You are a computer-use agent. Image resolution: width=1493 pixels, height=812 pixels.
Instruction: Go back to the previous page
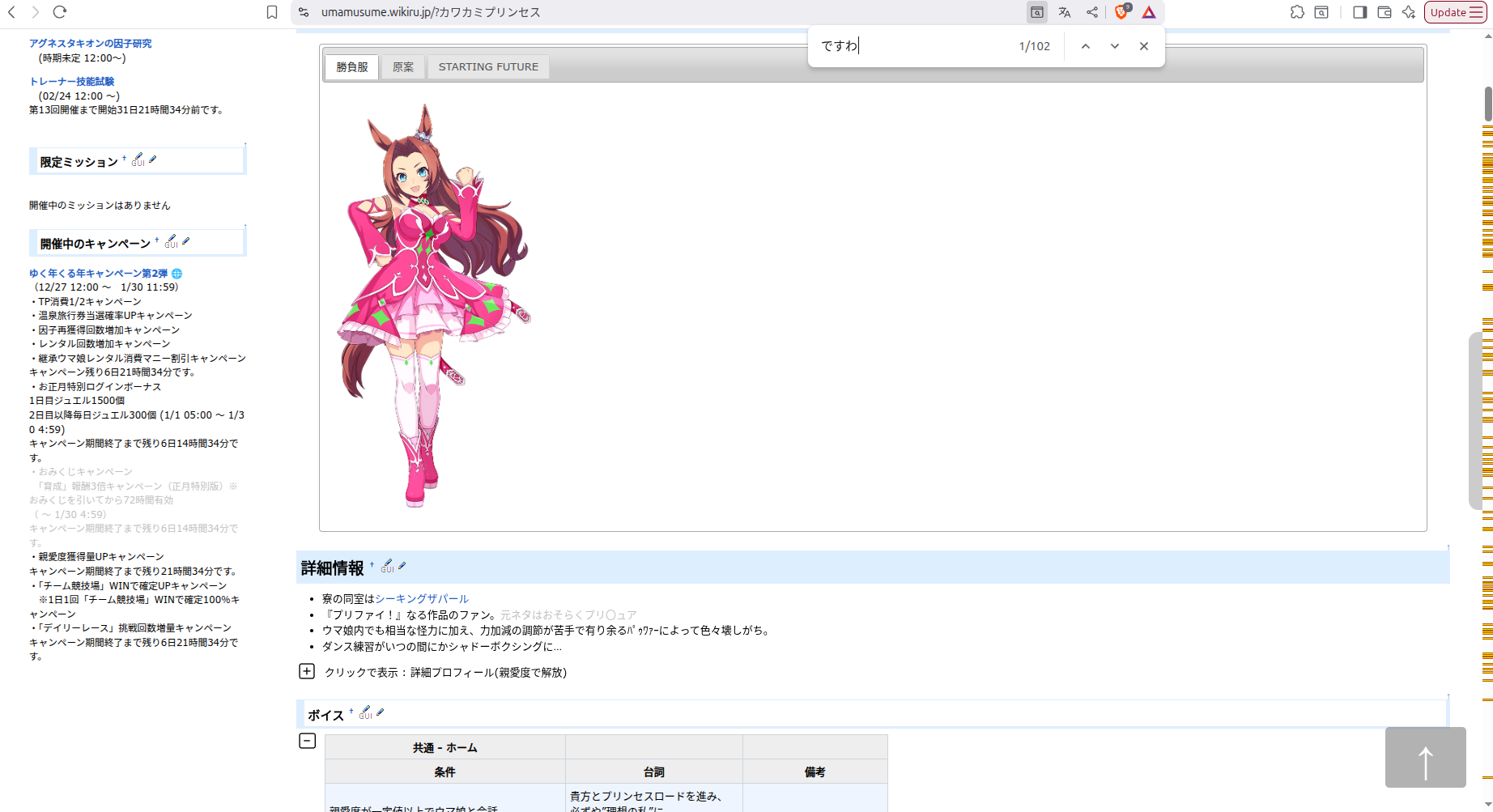[12, 12]
